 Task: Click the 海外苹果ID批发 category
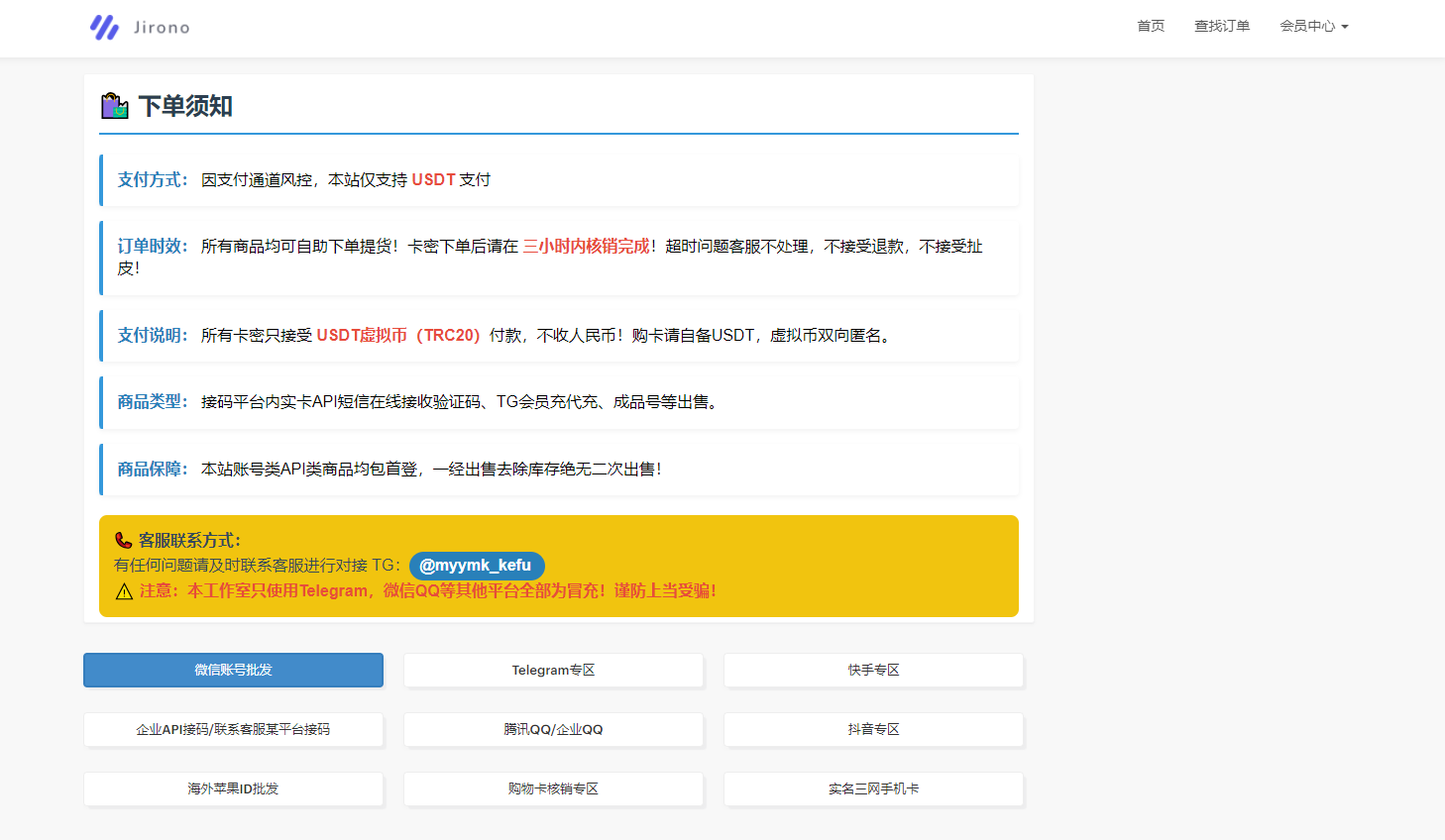tap(233, 789)
